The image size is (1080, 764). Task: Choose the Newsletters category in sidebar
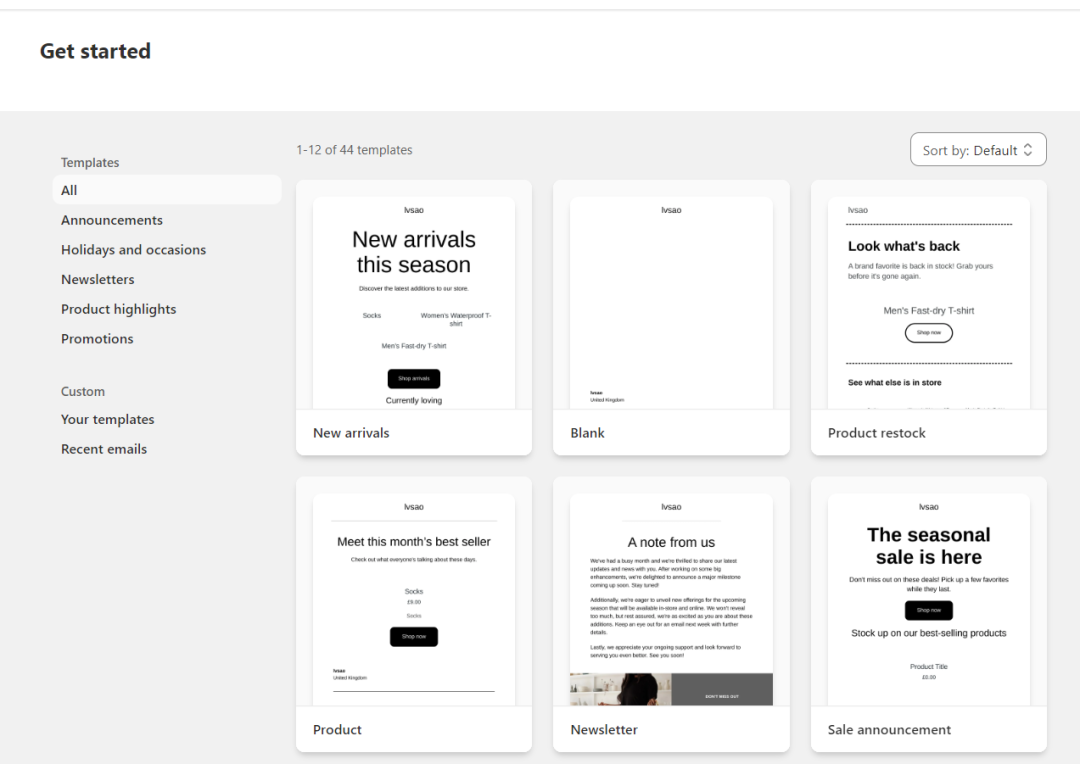point(97,279)
